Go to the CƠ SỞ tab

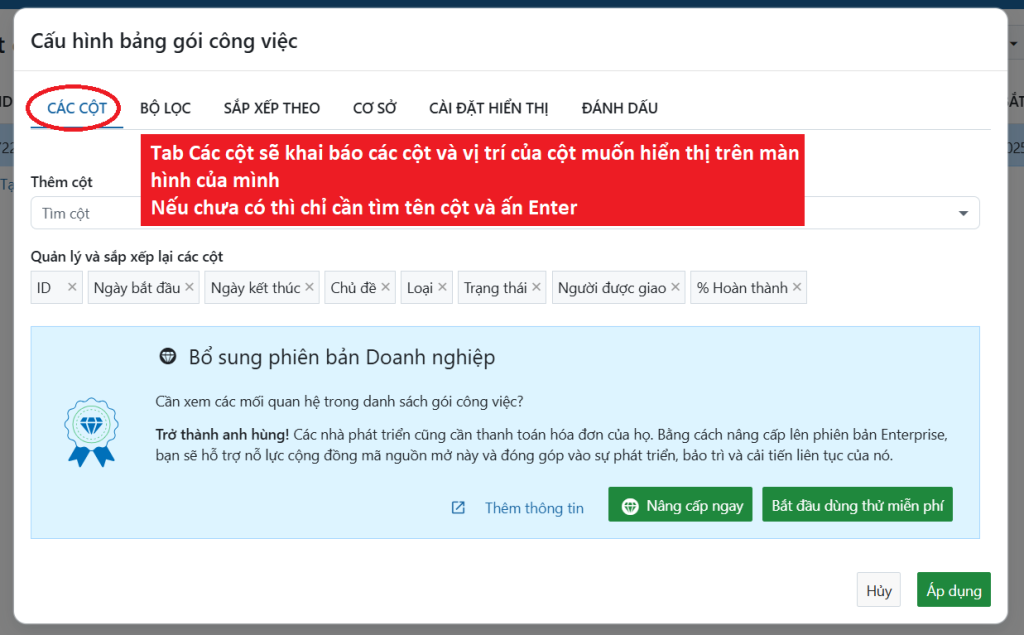point(375,108)
